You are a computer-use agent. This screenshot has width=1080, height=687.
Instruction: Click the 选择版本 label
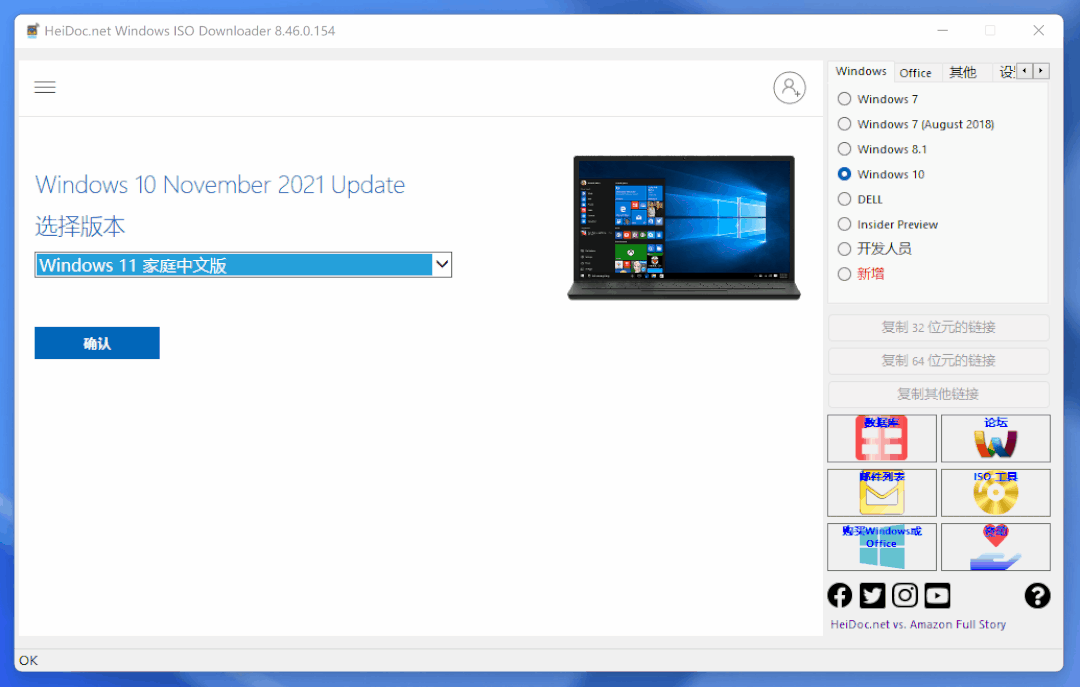(80, 226)
